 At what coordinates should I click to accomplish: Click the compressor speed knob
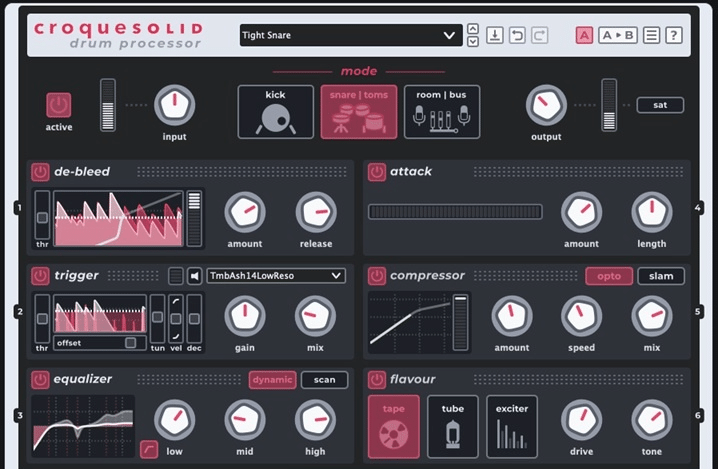[x=582, y=316]
